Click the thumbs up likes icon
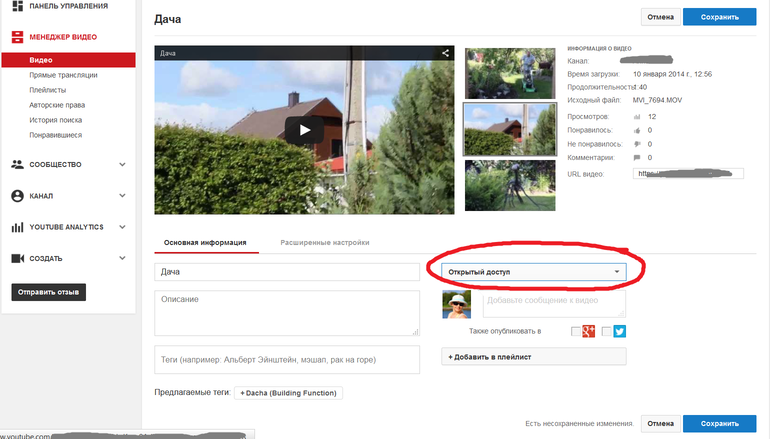 click(x=637, y=131)
